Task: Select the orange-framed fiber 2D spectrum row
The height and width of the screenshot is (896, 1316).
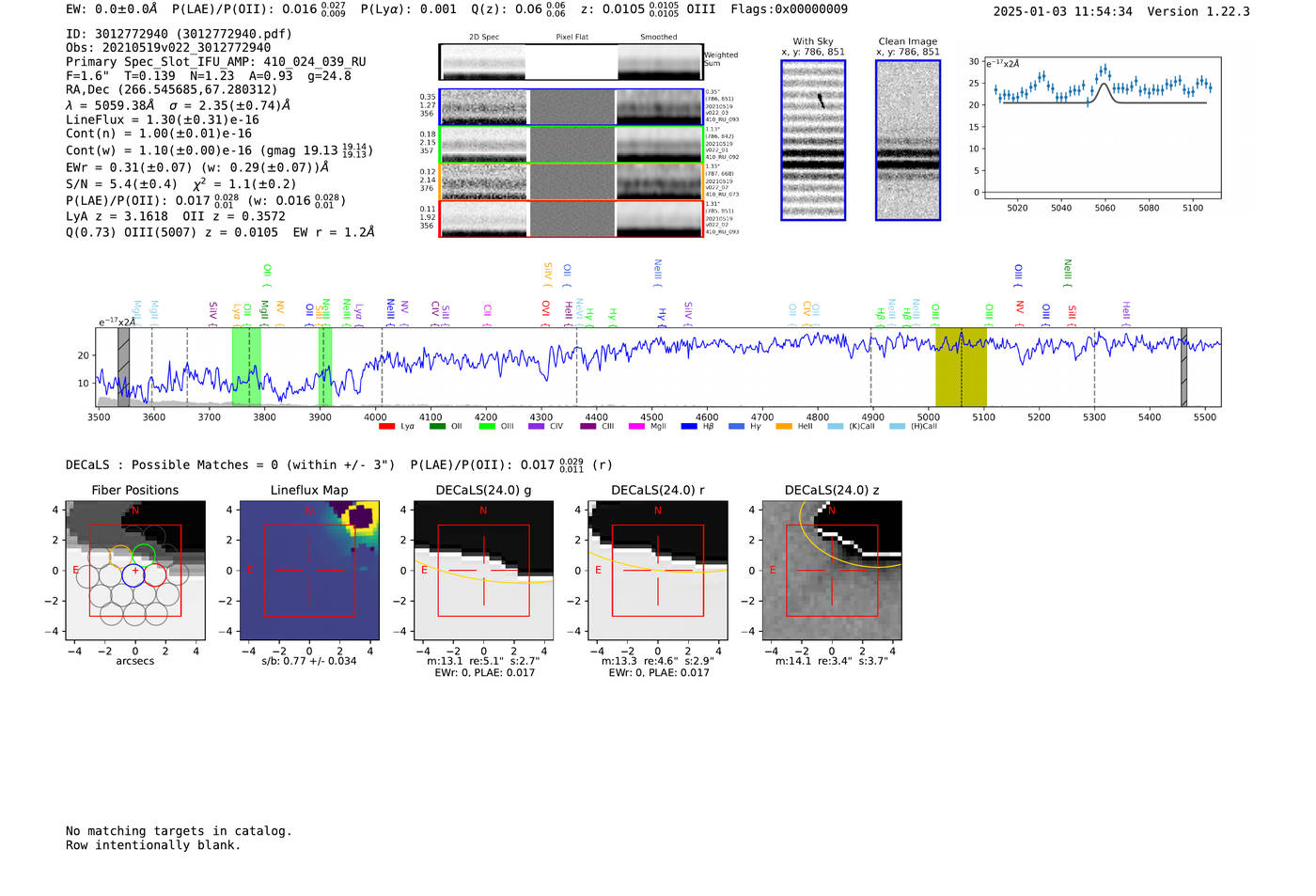Action: point(572,181)
